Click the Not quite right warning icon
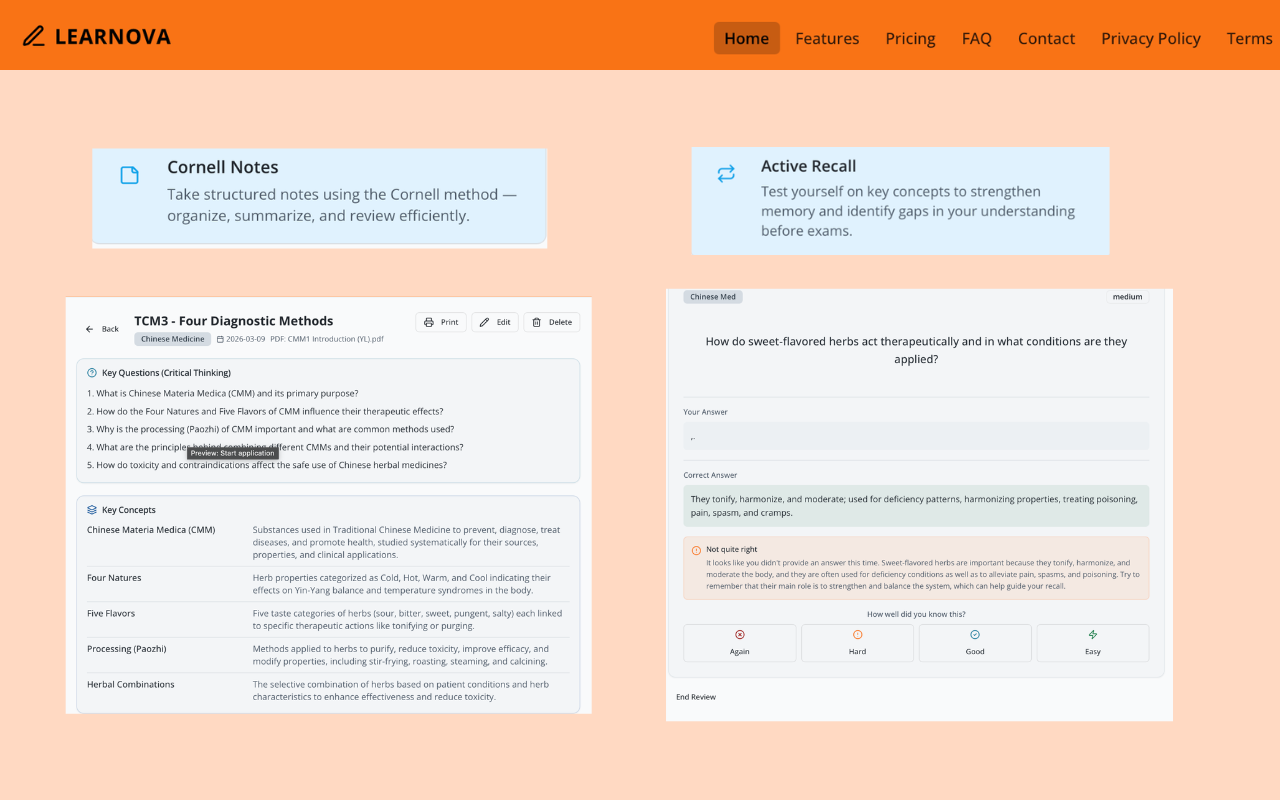The height and width of the screenshot is (800, 1280). [x=696, y=550]
